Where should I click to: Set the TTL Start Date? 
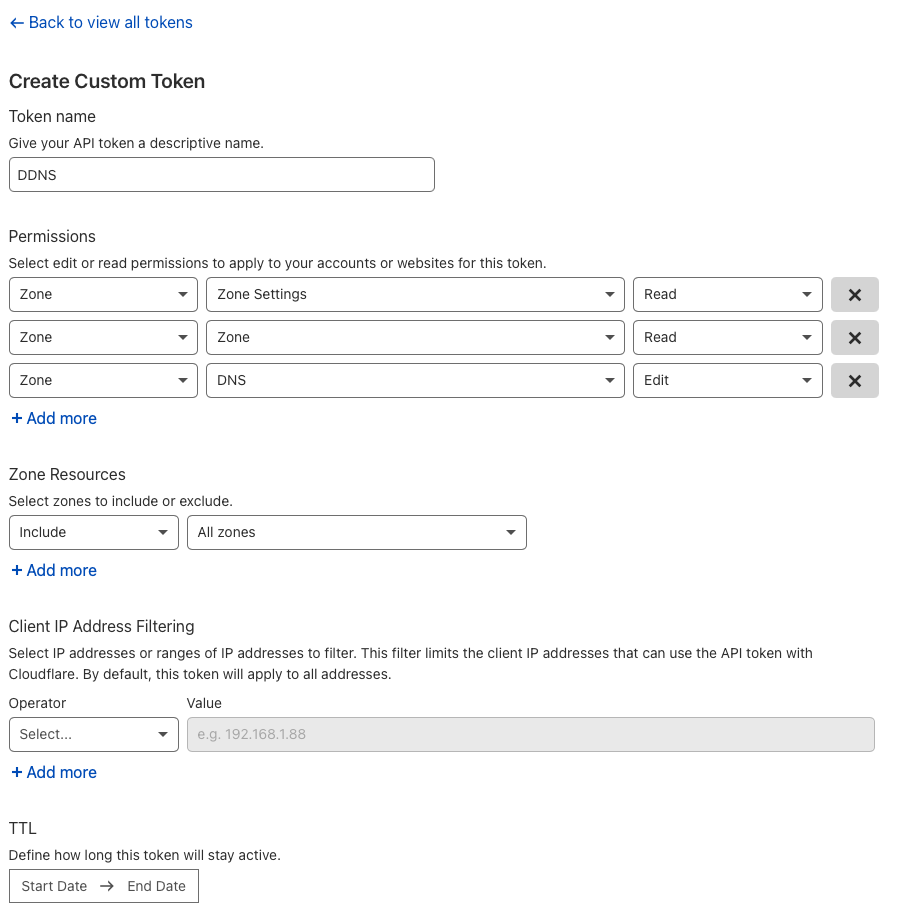[x=55, y=886]
